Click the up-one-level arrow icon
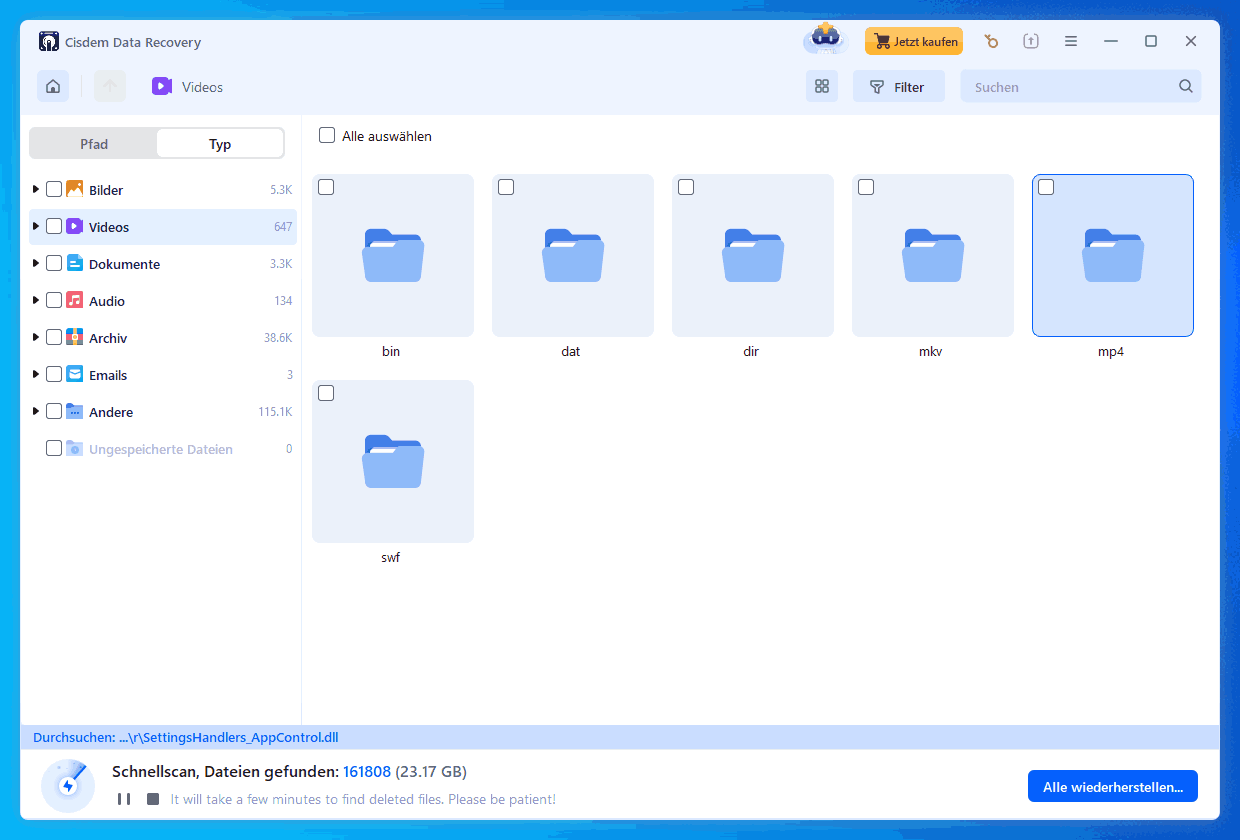 coord(110,86)
